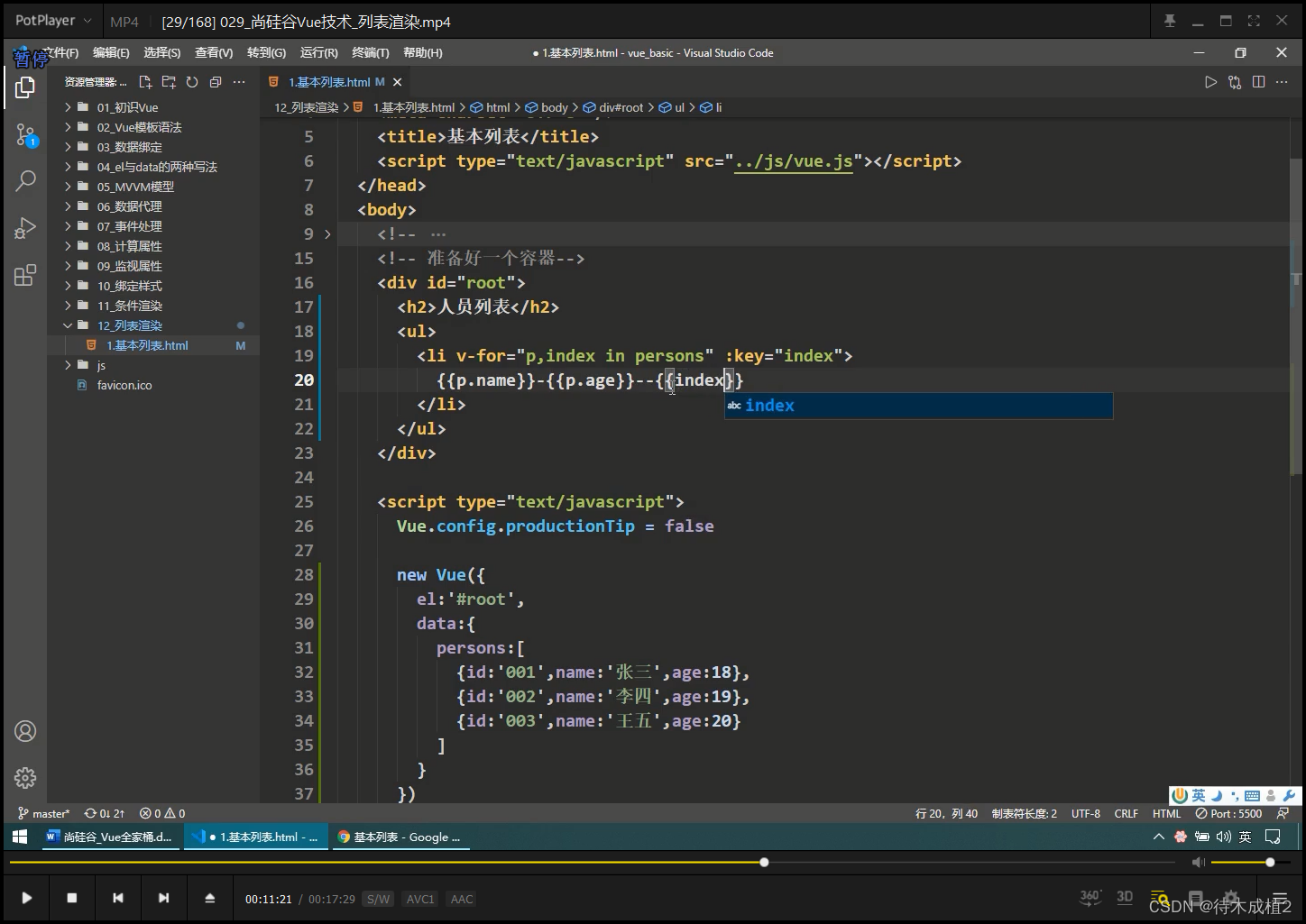Toggle the 英 language mode in the floating IME bar

tap(1198, 795)
